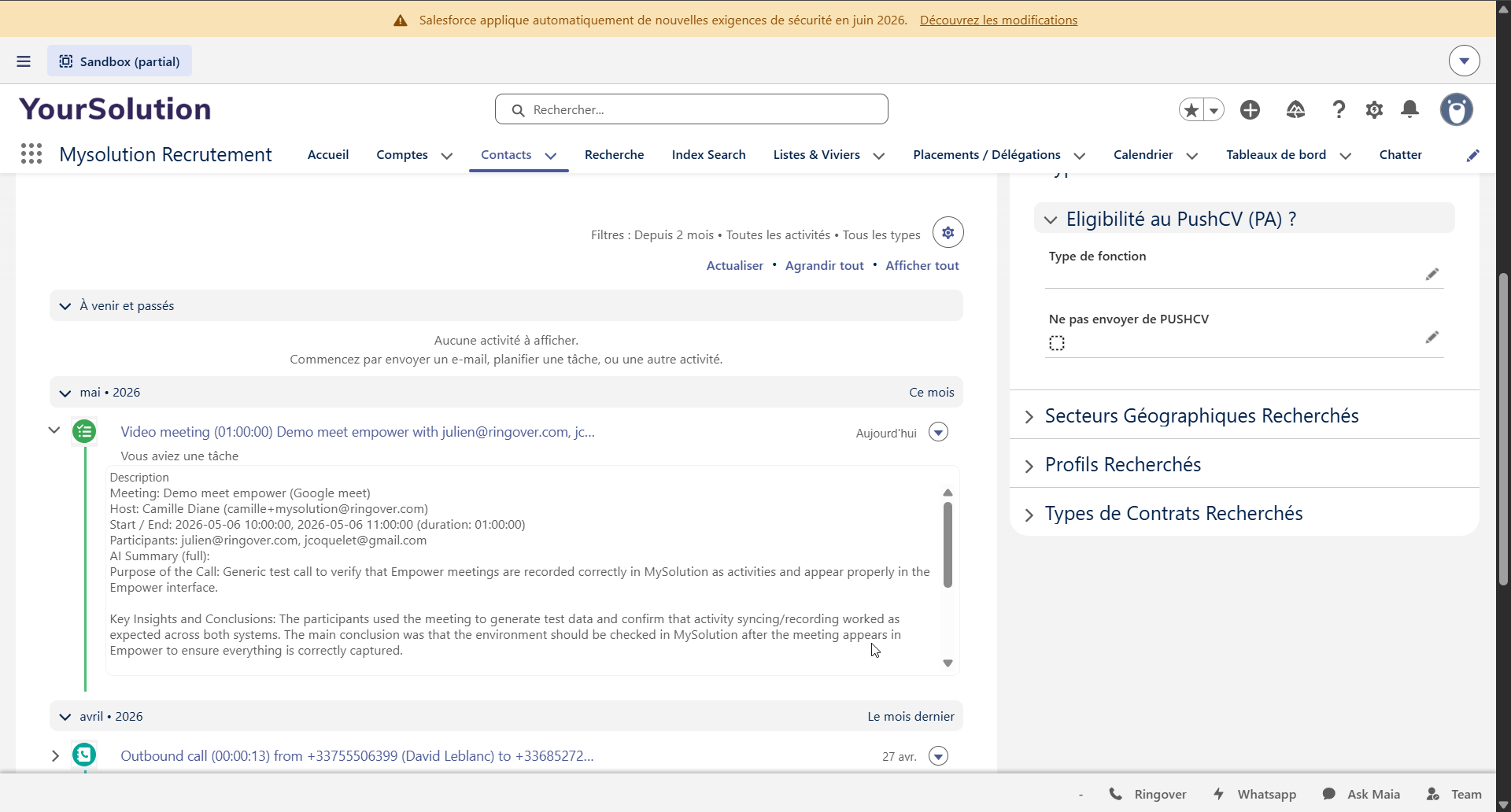Open the Video meeting Demo meet empower link
The width and height of the screenshot is (1511, 812).
pos(357,432)
